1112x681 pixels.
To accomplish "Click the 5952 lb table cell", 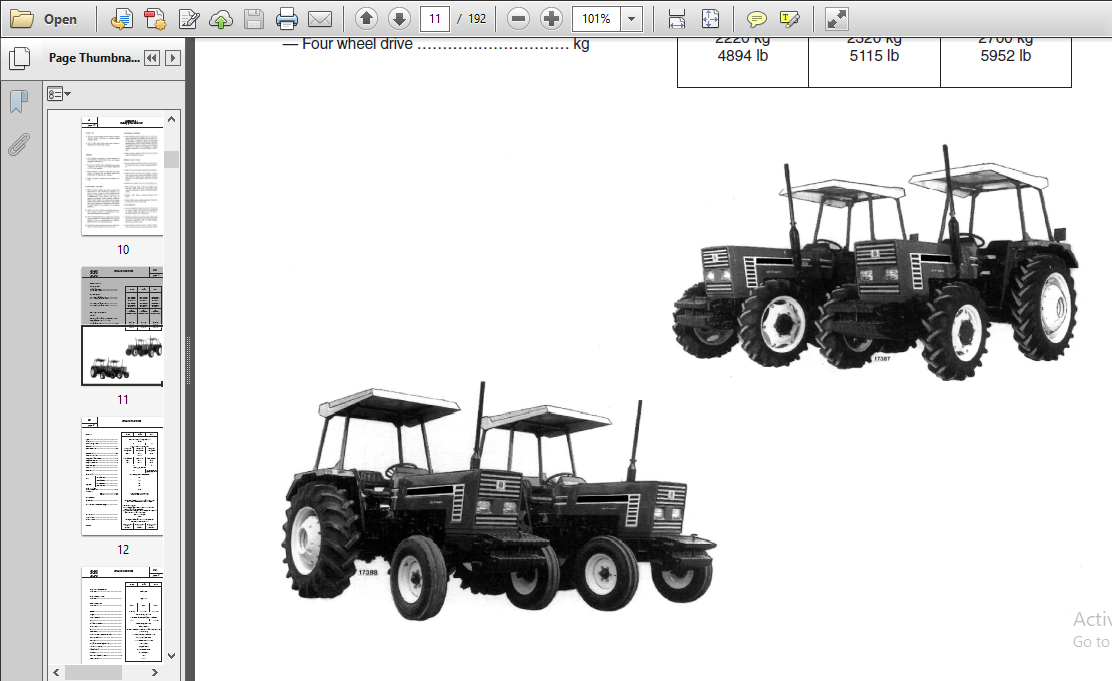I will (1006, 56).
